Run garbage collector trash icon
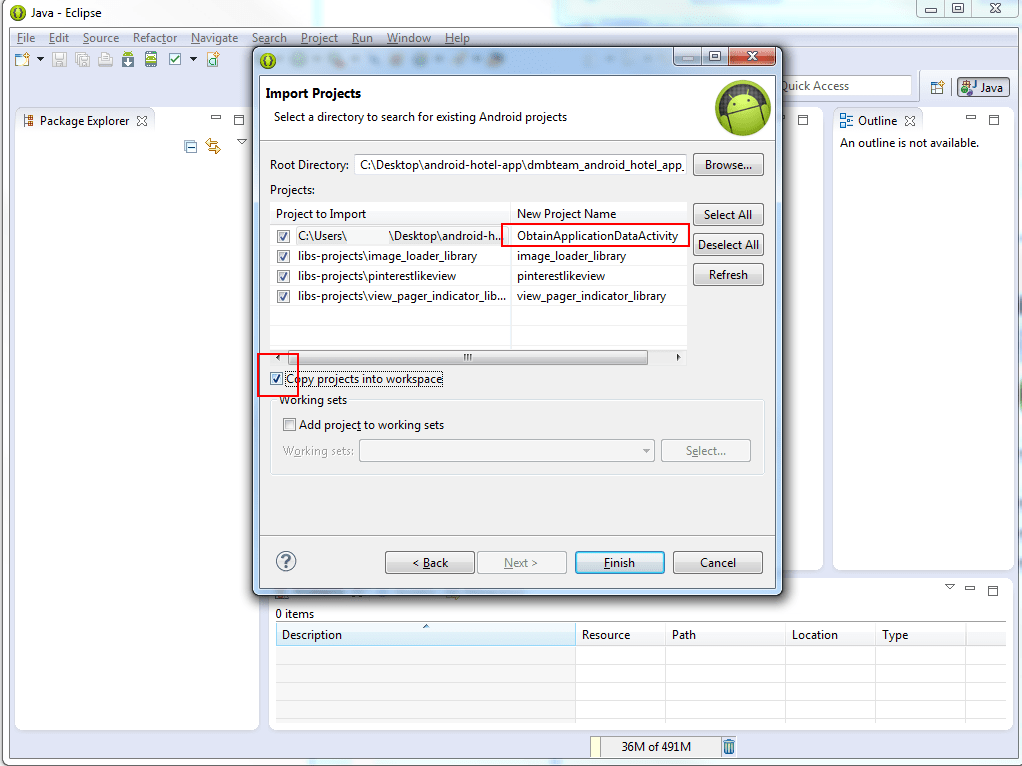Screen dimensions: 1022x766 (x=729, y=746)
